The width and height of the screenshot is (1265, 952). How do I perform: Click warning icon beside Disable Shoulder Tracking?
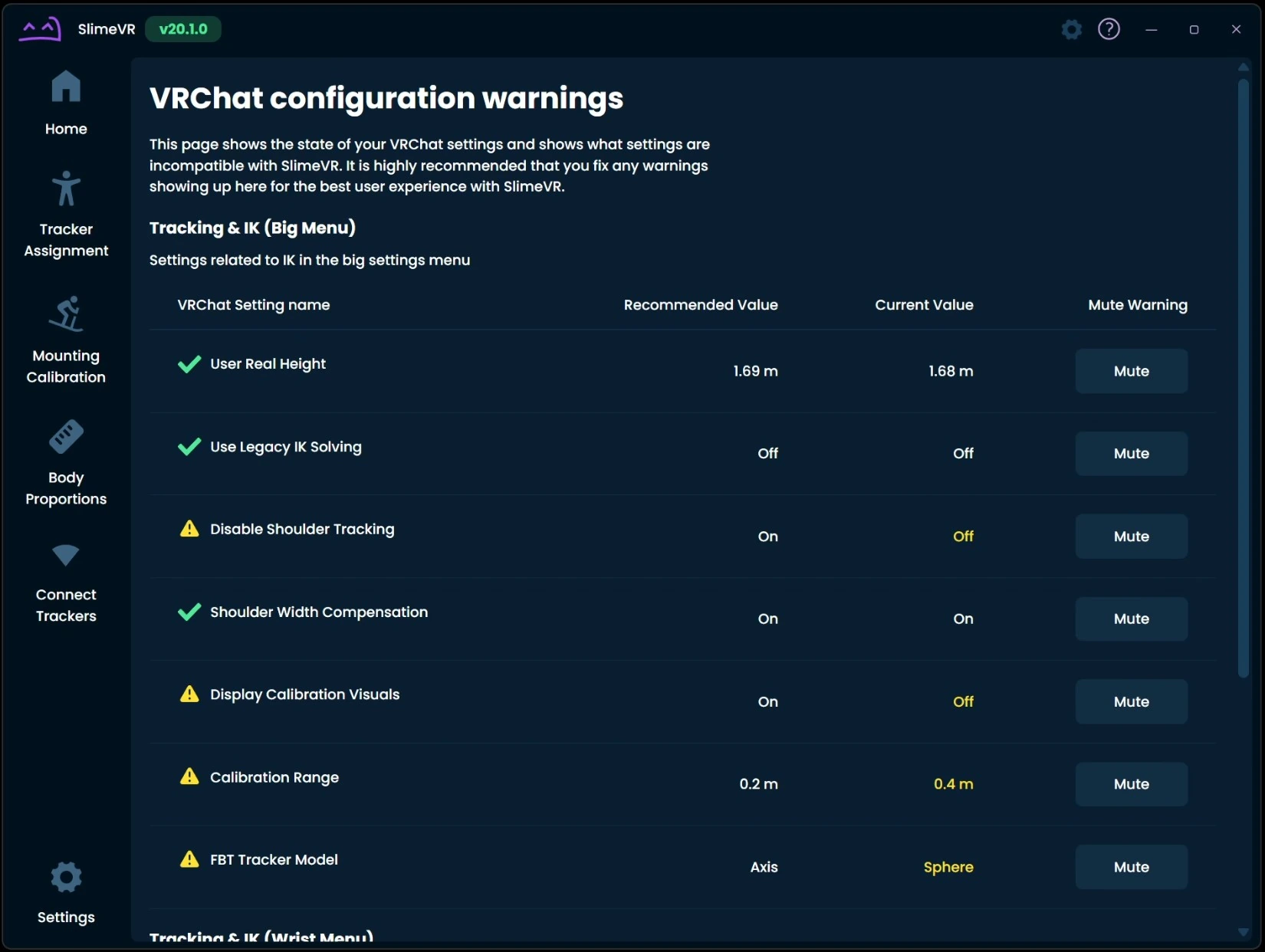click(x=189, y=529)
